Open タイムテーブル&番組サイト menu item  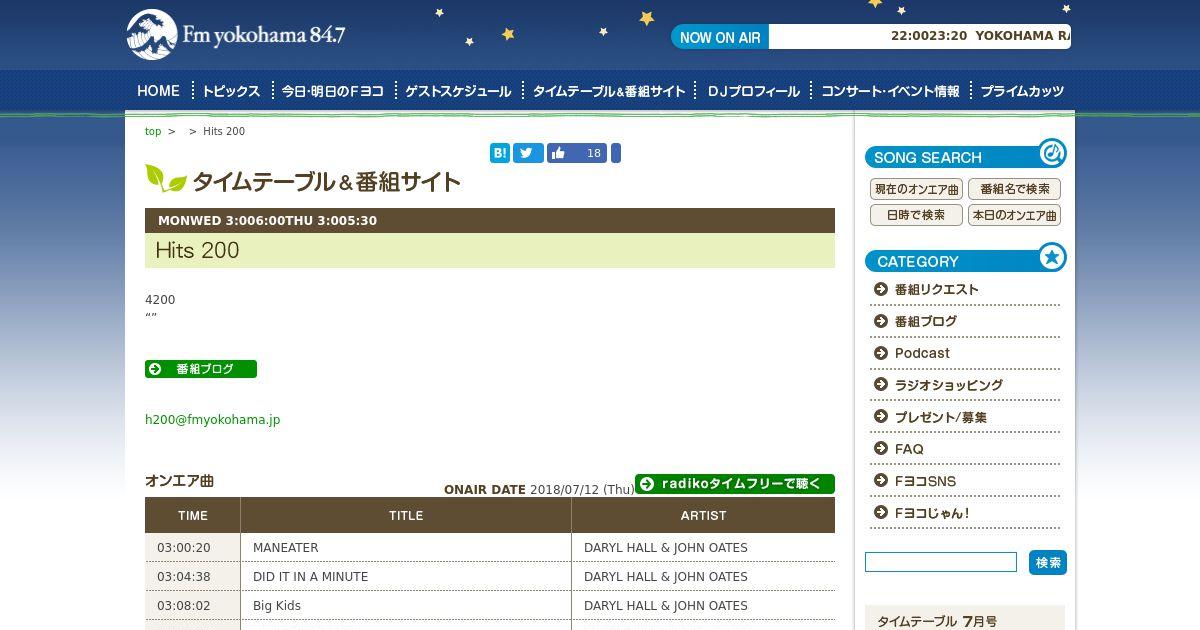coord(609,91)
